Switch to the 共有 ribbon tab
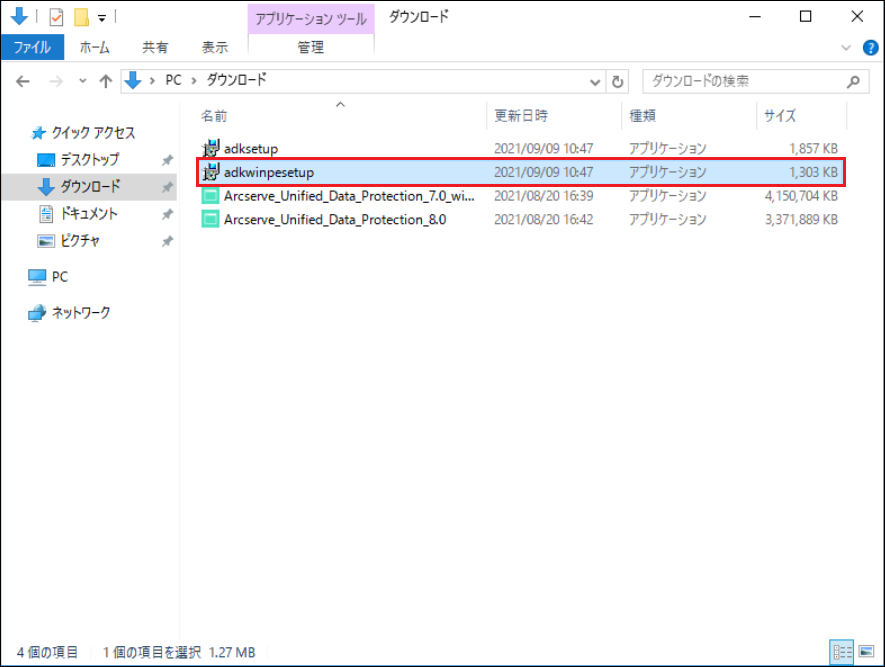The width and height of the screenshot is (885, 667). pyautogui.click(x=155, y=47)
